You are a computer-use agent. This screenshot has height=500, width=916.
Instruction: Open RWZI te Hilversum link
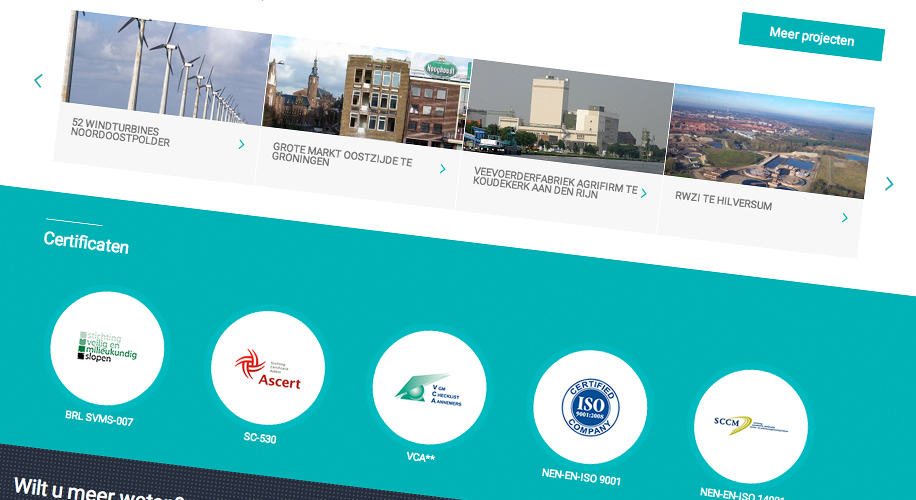[x=723, y=201]
